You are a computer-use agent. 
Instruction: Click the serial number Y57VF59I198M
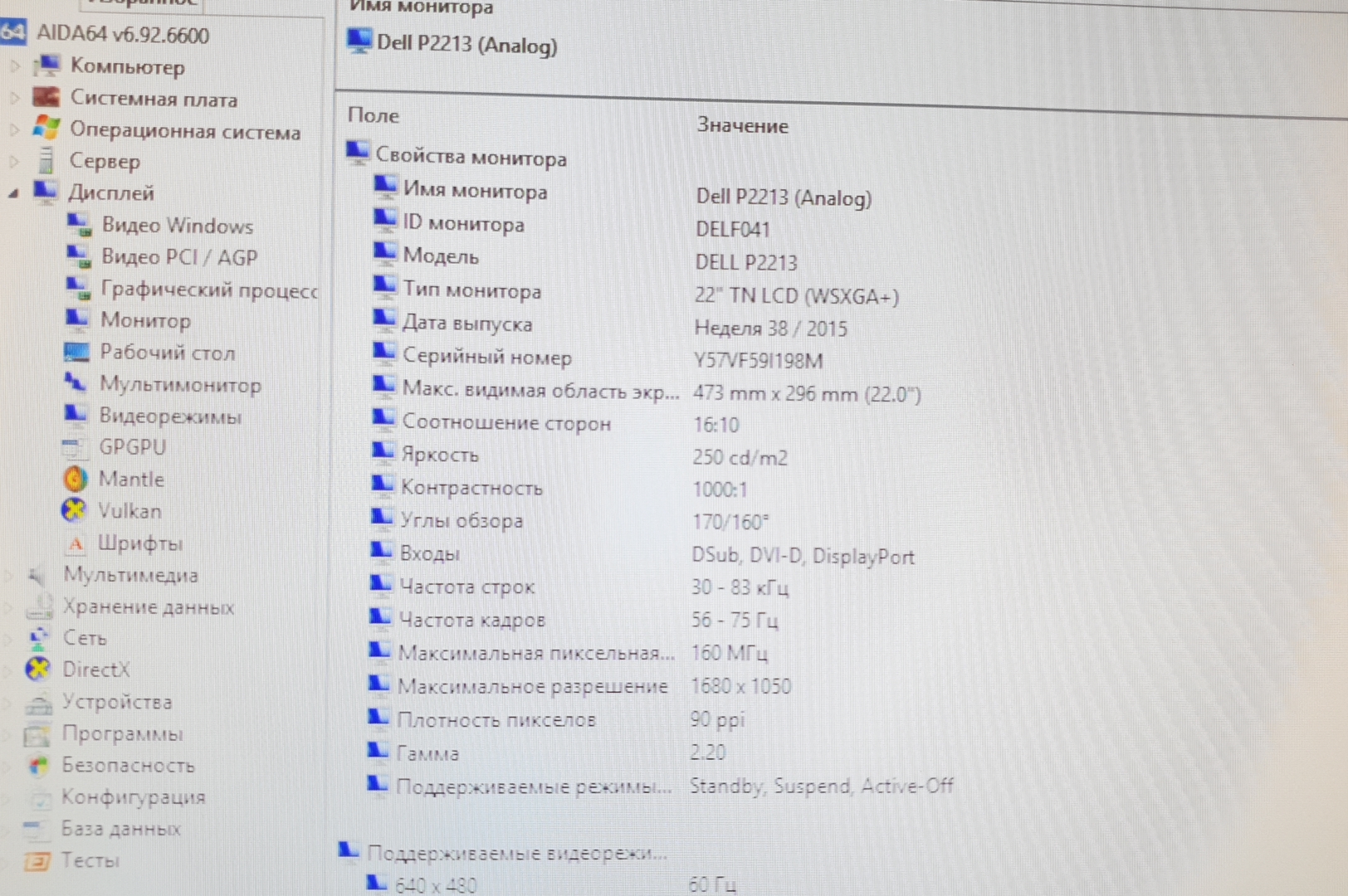(759, 360)
